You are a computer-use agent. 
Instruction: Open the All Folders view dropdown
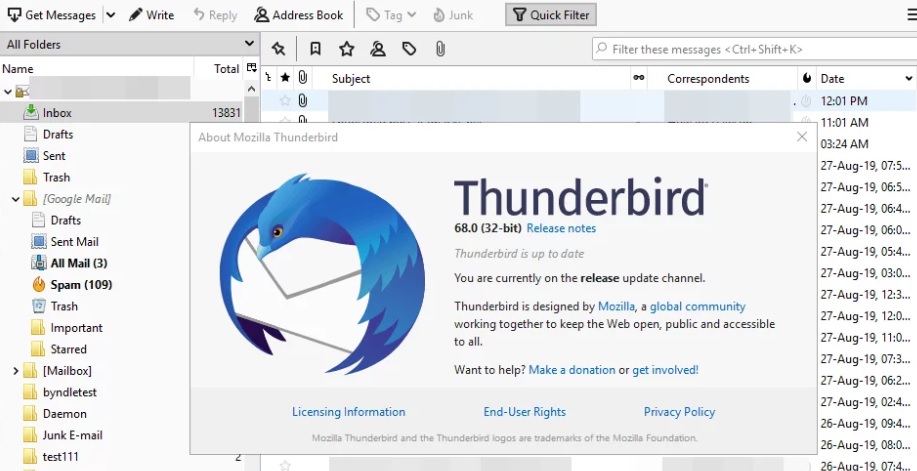(129, 44)
